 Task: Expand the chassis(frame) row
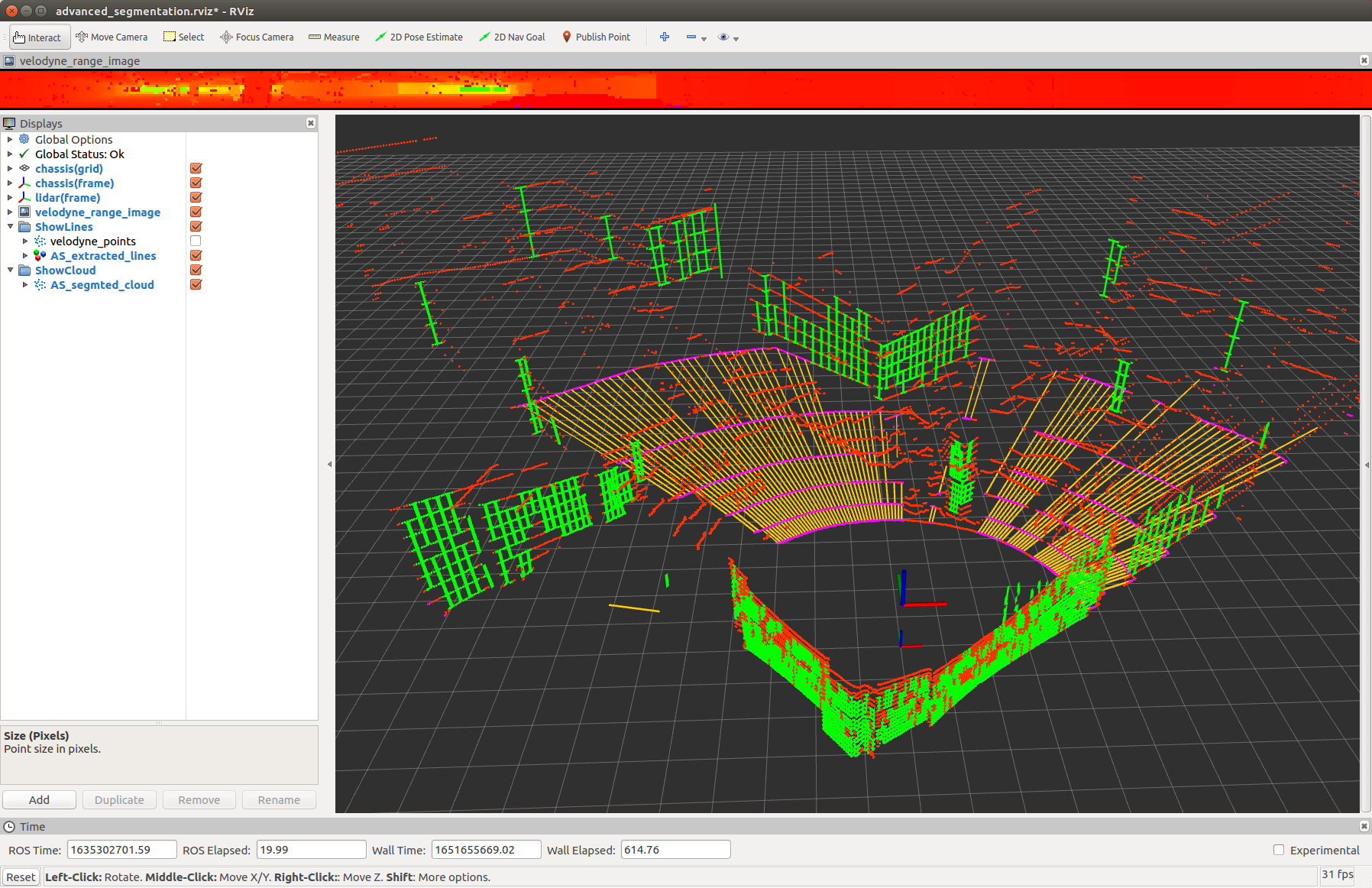tap(10, 183)
